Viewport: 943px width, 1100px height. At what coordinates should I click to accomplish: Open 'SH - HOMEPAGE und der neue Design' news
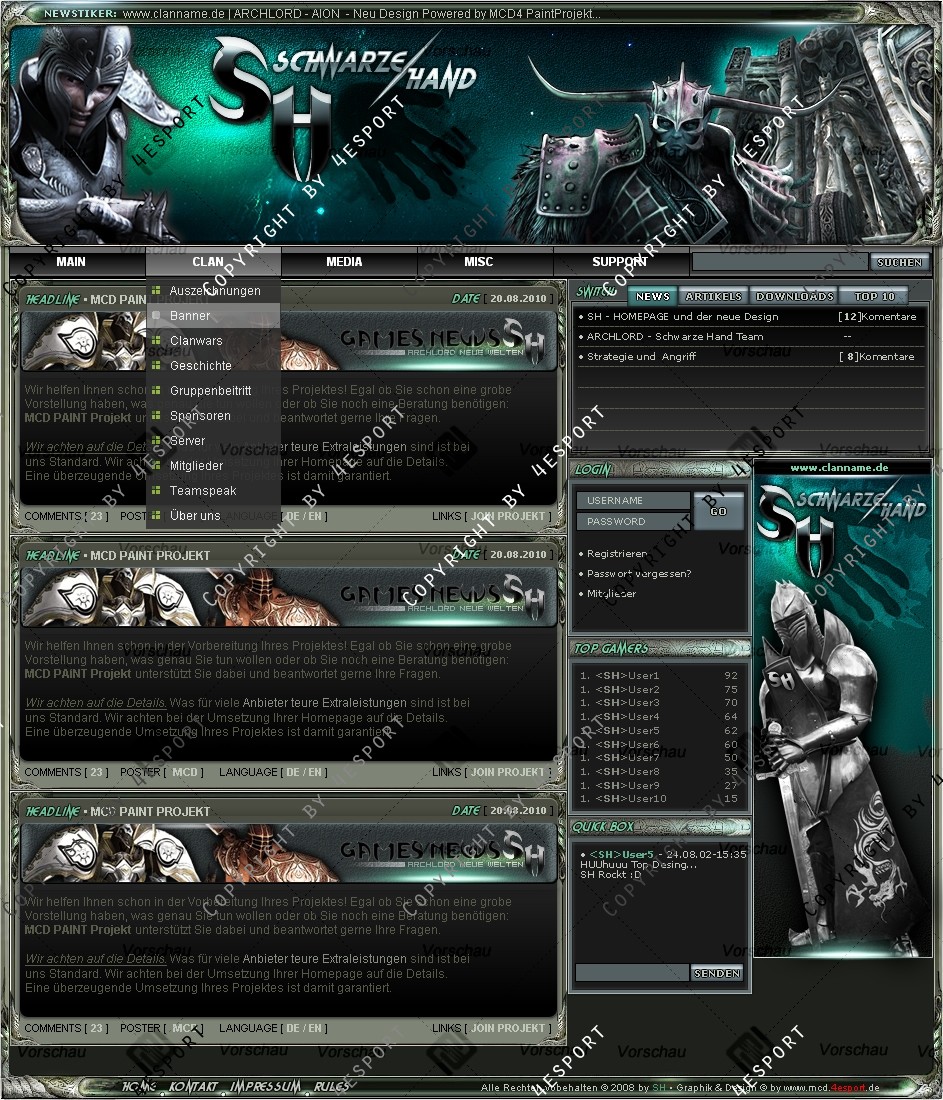point(682,316)
